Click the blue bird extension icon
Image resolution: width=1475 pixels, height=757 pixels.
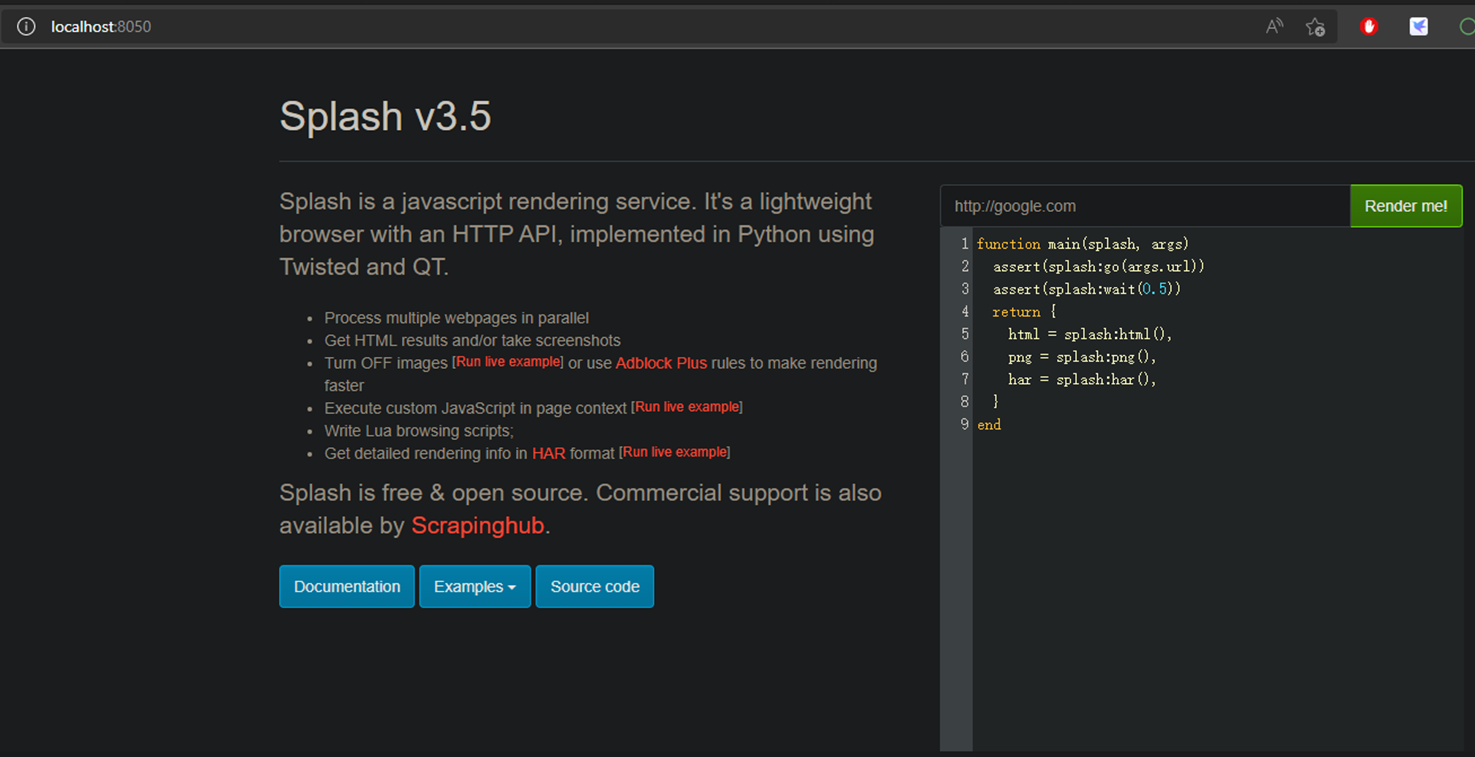[x=1418, y=26]
